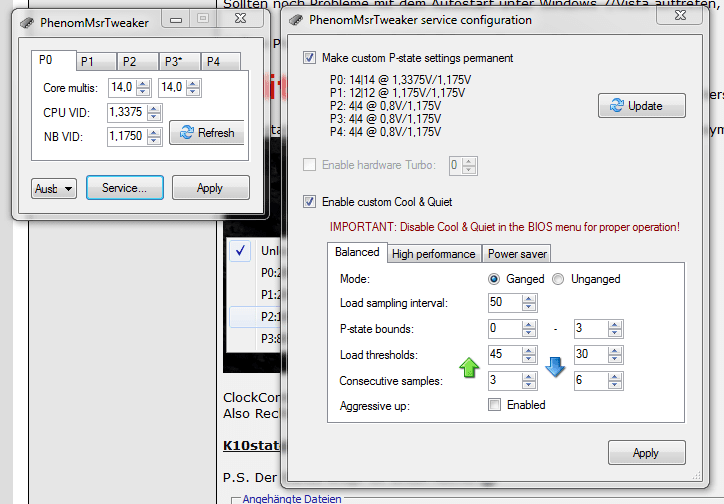This screenshot has height=504, width=724.
Task: Select the Unganged mode radio button
Action: (558, 279)
